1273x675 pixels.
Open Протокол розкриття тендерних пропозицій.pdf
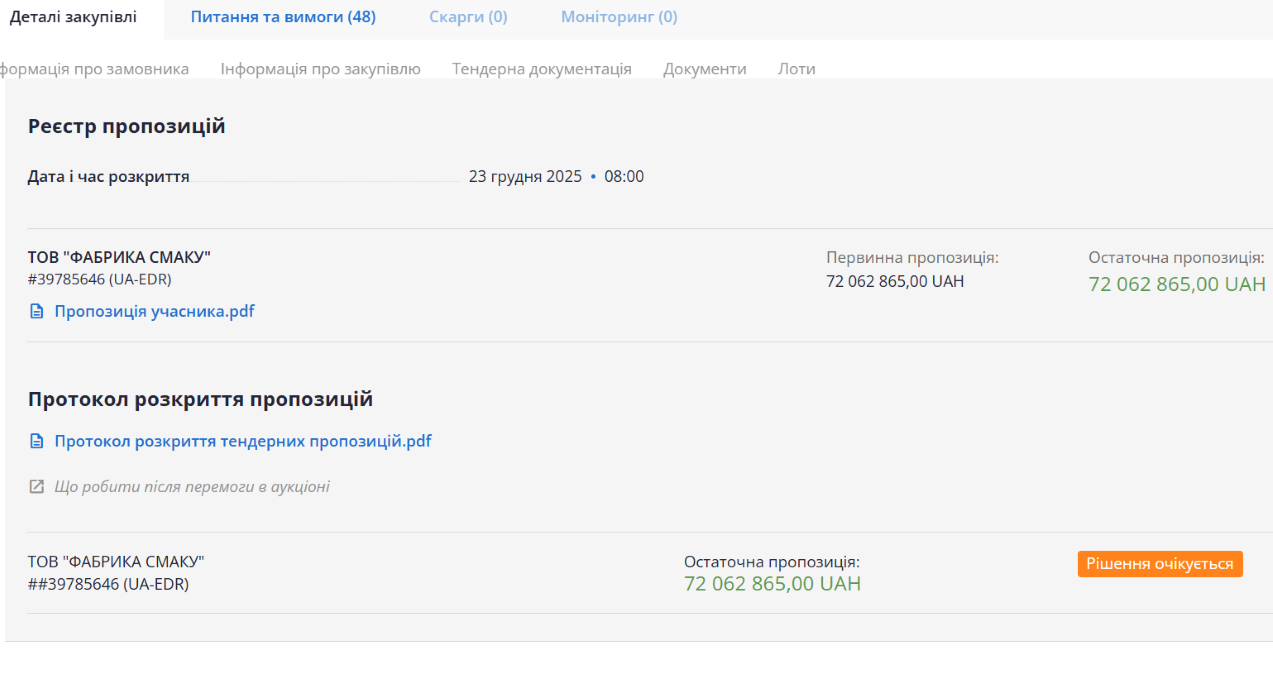tap(243, 441)
